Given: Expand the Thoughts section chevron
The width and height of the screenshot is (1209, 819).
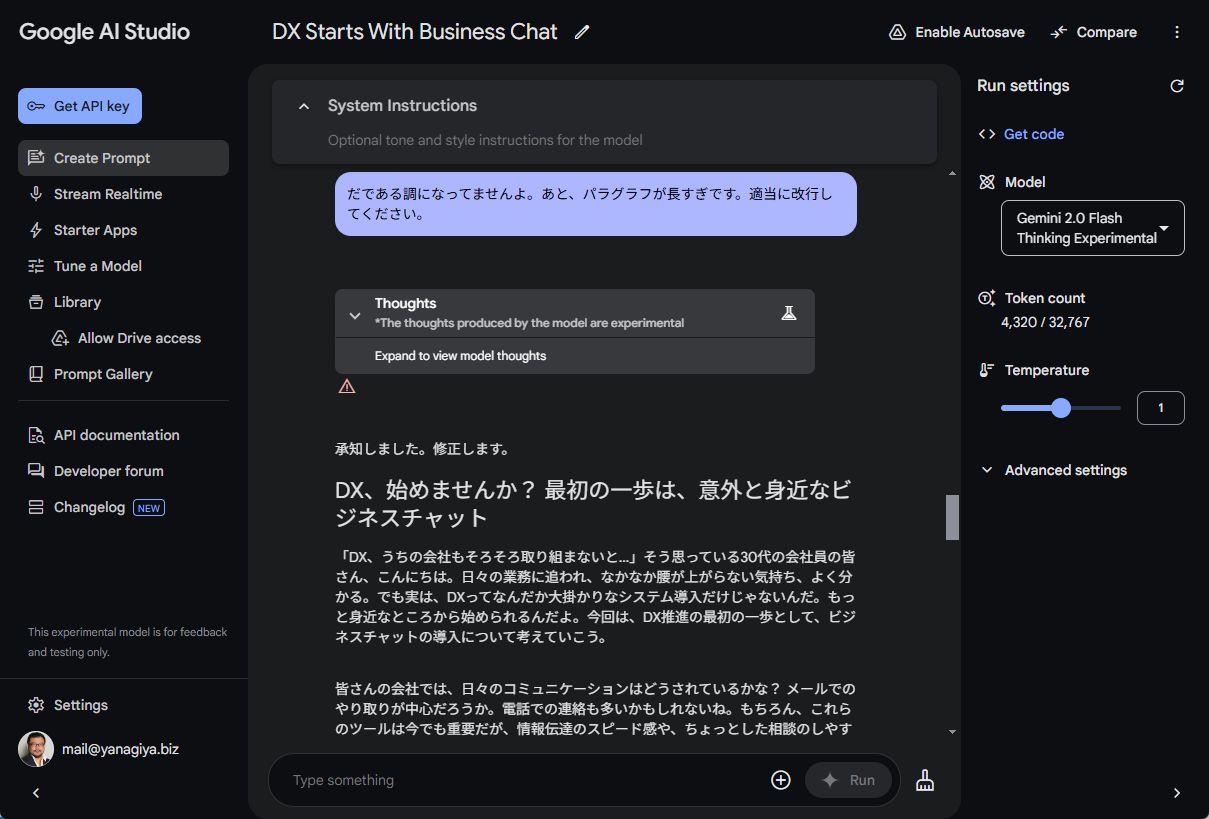Looking at the screenshot, I should (354, 315).
